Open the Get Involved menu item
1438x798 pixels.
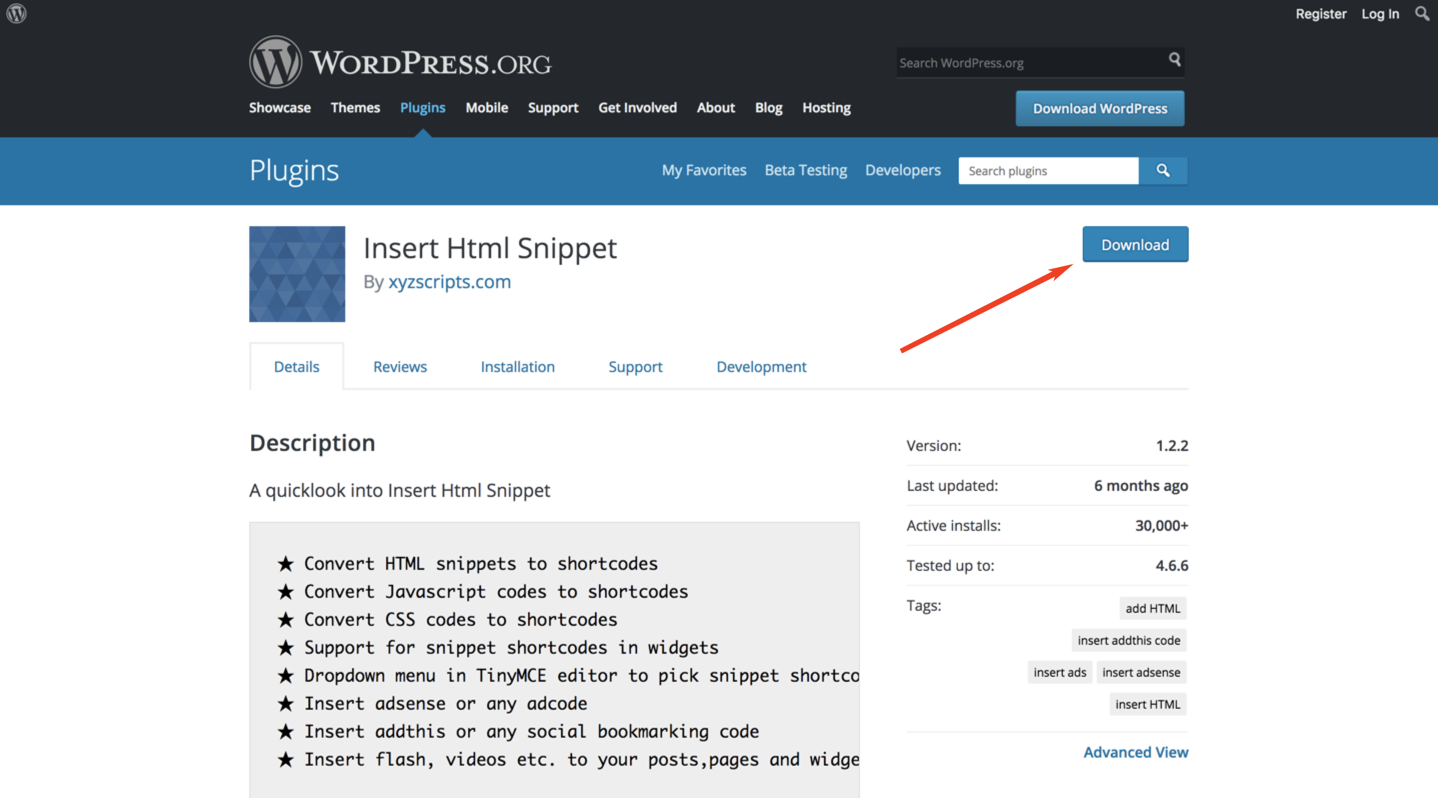tap(638, 108)
